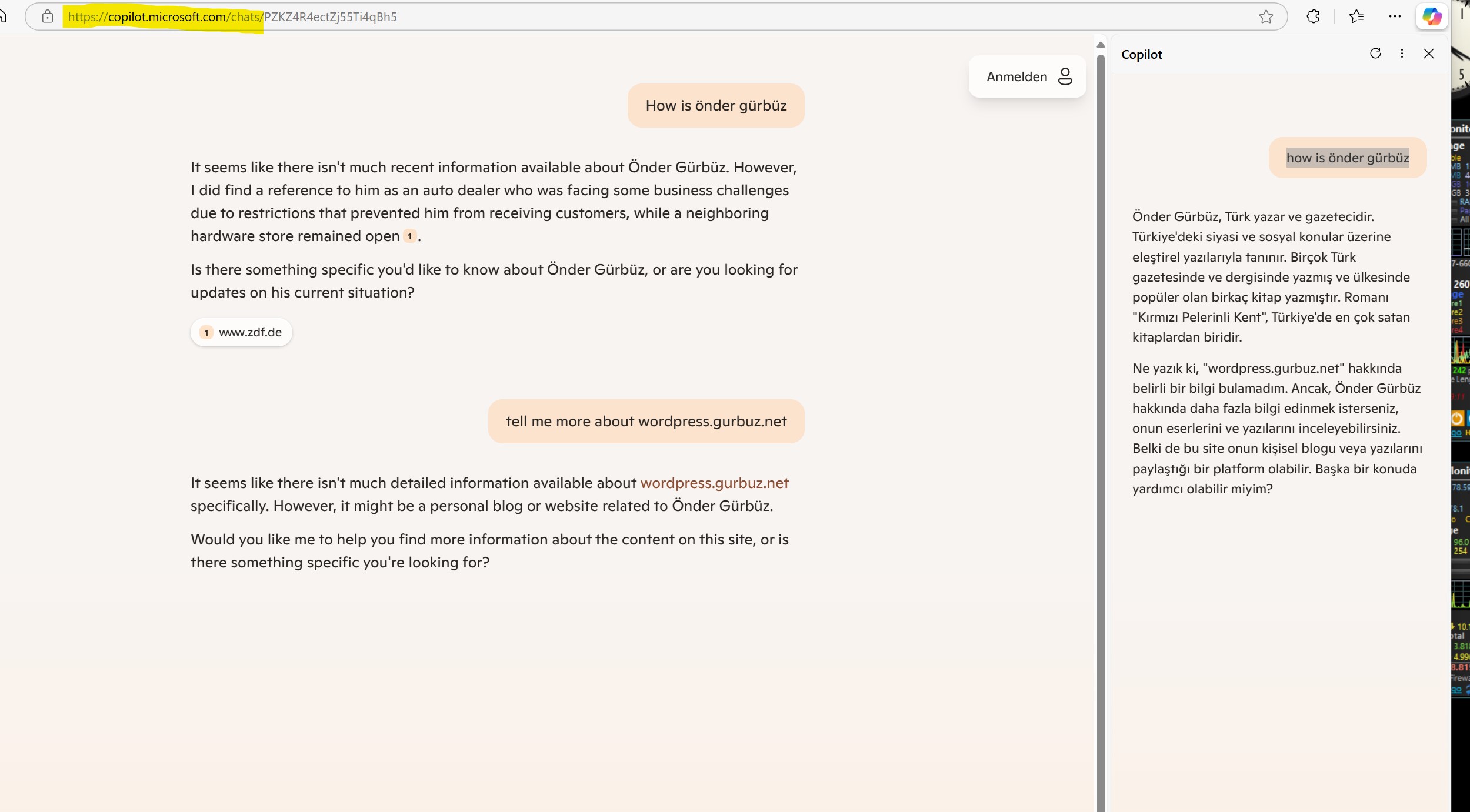This screenshot has height=812, width=1470.
Task: Click the site info lock icon
Action: click(48, 16)
